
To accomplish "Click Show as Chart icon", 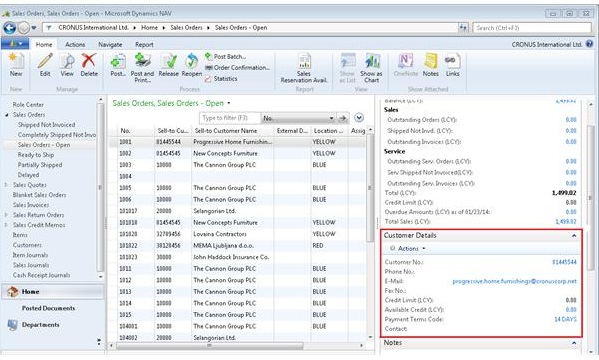I will tap(371, 68).
